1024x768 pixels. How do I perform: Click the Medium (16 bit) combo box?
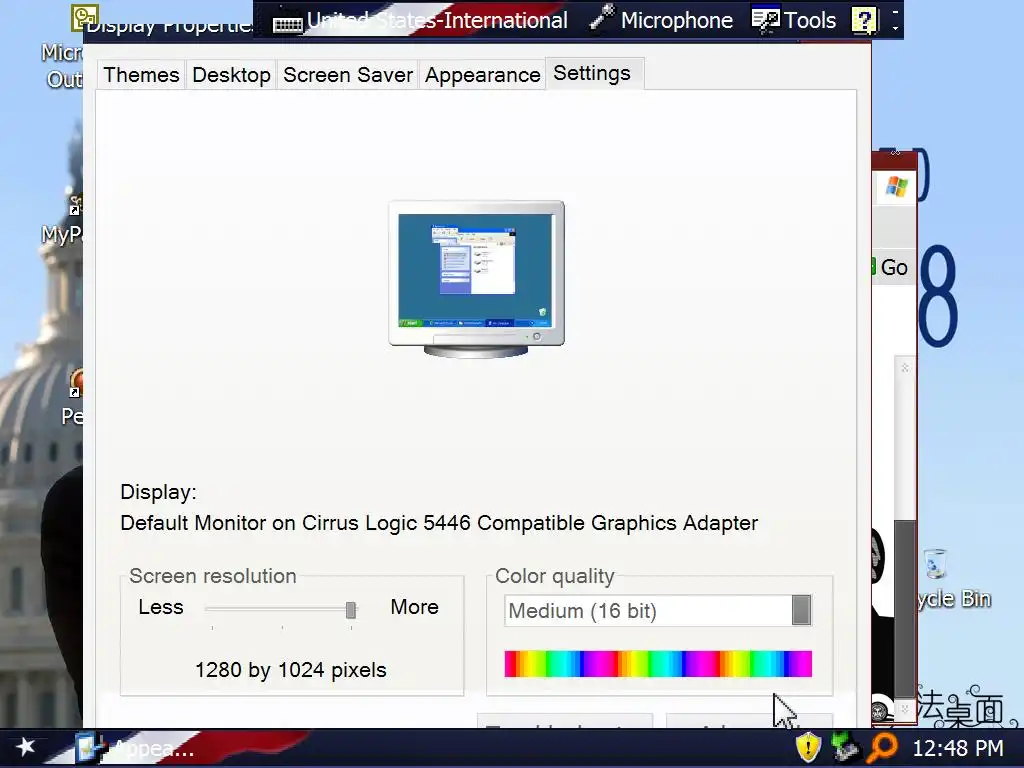coord(658,611)
